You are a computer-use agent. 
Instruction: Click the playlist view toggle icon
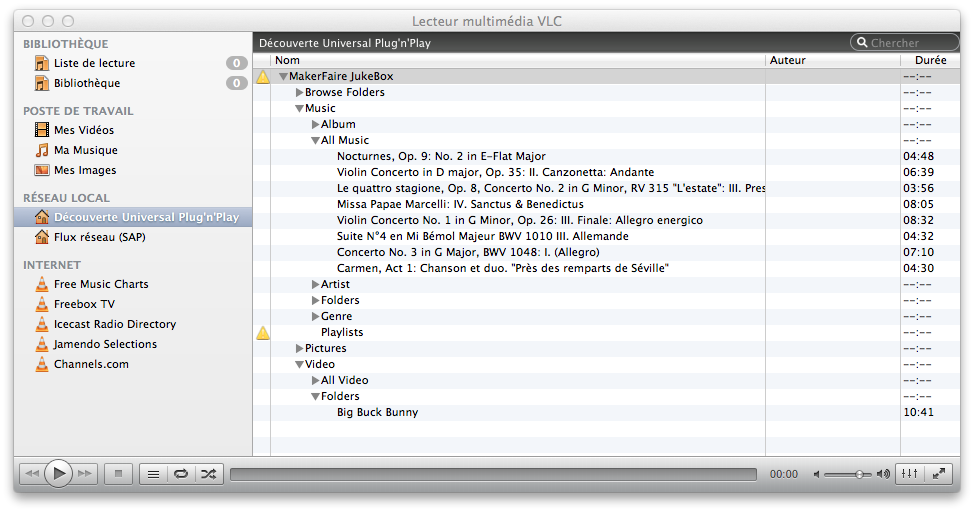pos(153,474)
